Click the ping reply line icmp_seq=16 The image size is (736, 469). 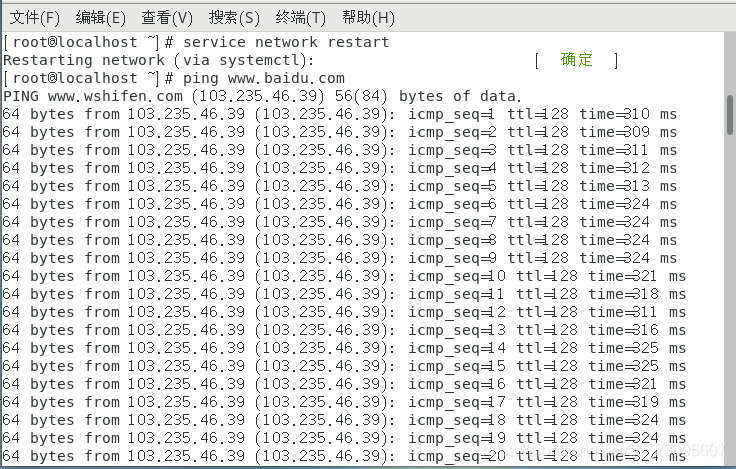coord(345,384)
